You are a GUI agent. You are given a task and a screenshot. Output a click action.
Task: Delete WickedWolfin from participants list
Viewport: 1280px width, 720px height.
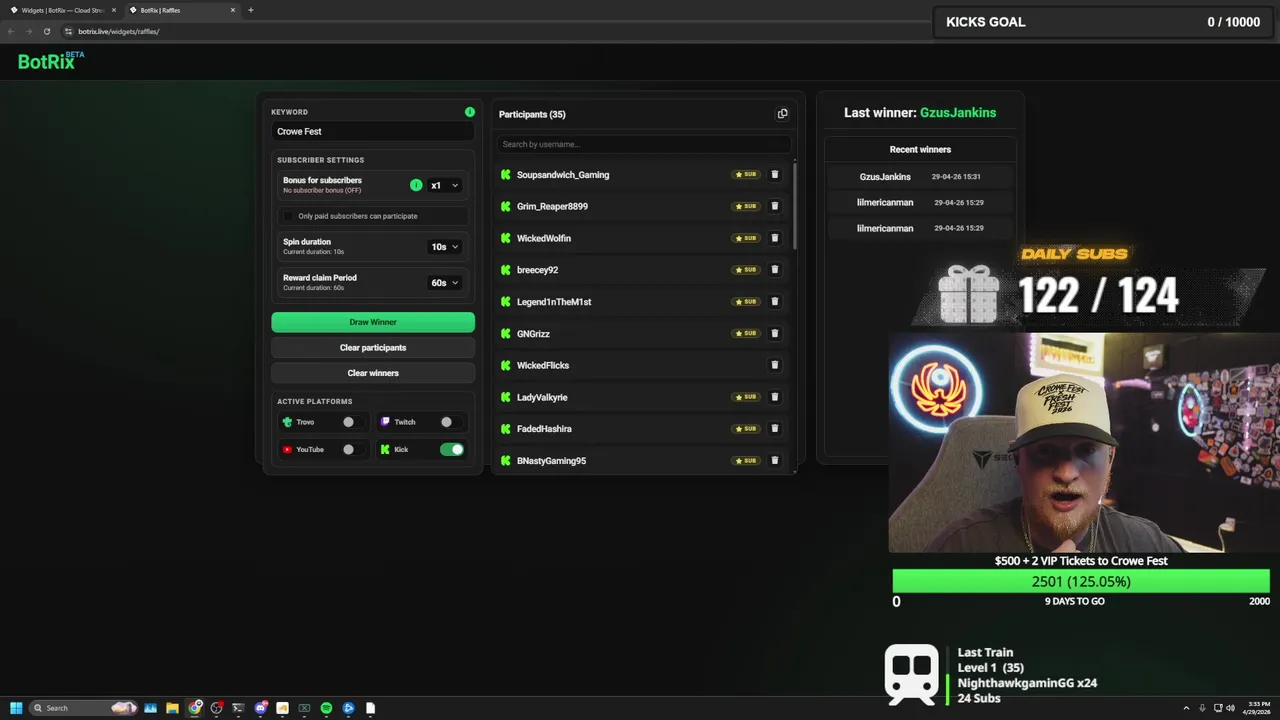click(774, 238)
